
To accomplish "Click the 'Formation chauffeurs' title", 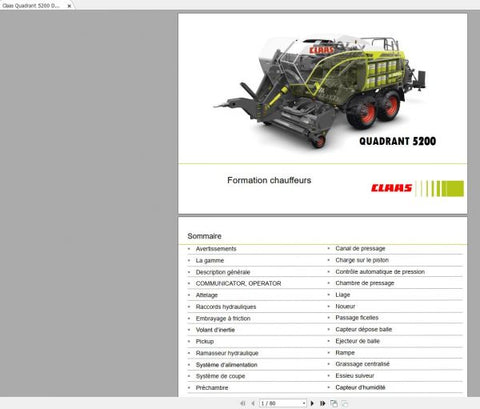I will point(269,180).
